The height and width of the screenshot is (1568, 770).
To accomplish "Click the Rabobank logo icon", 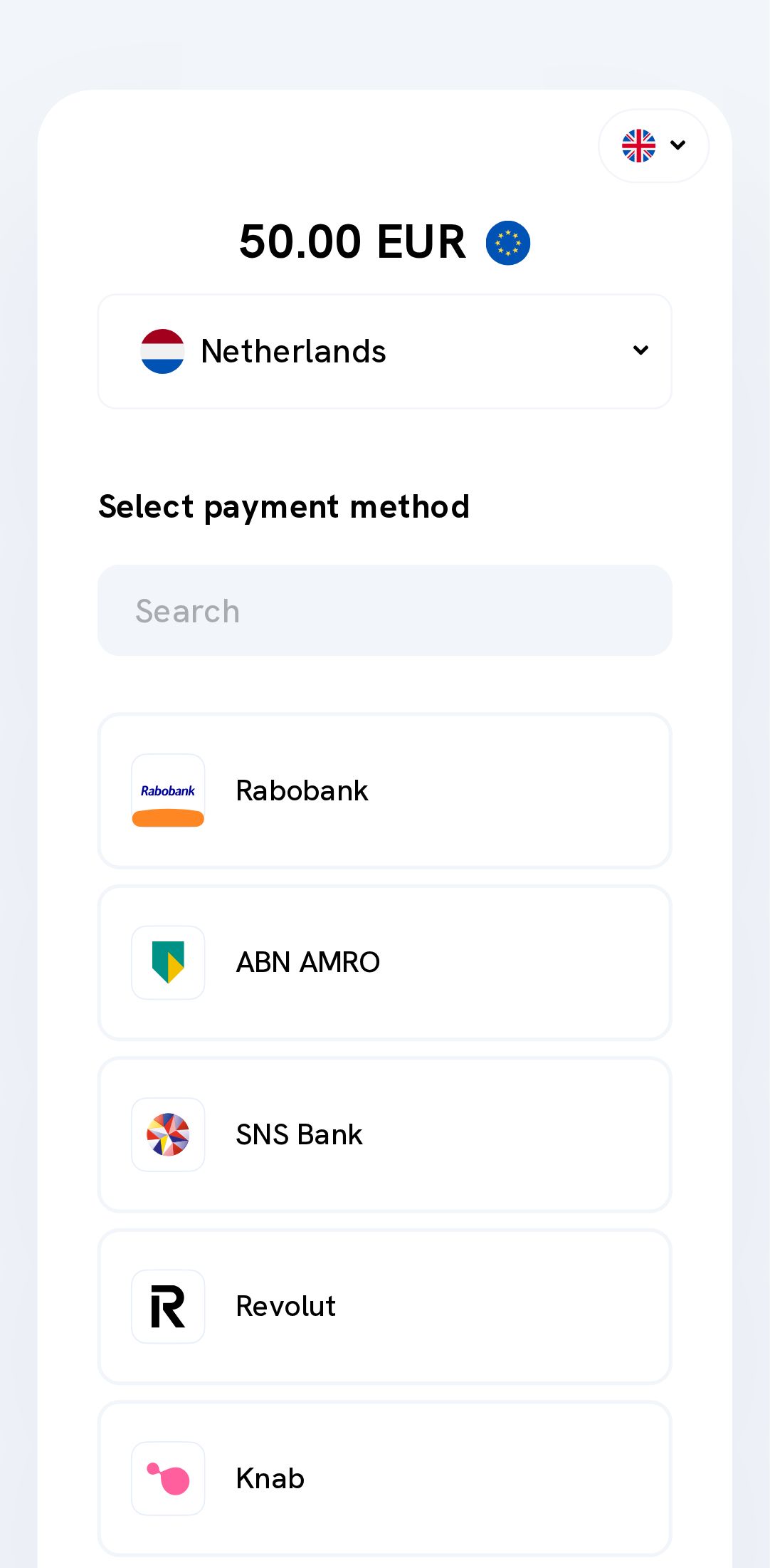I will tap(168, 790).
